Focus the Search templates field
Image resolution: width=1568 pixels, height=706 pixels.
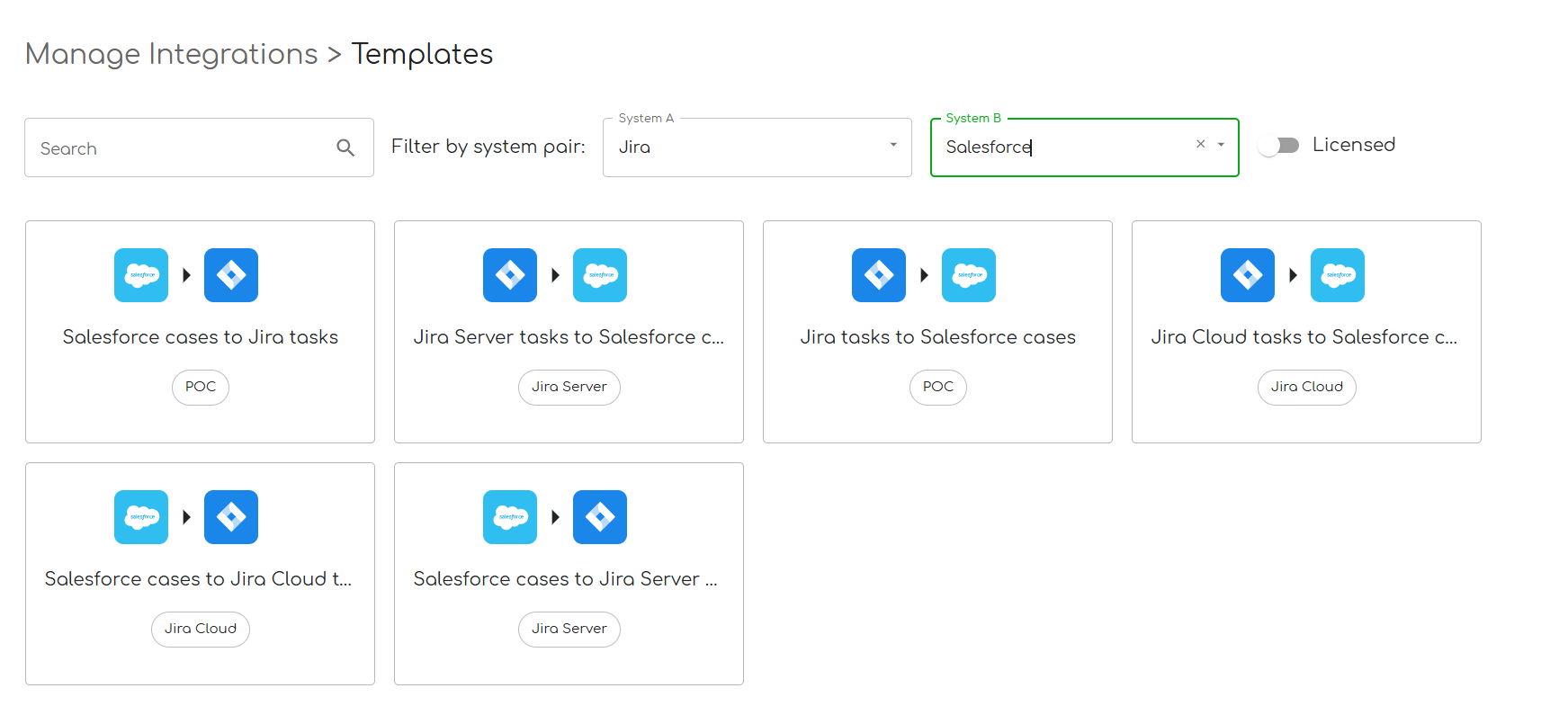(x=199, y=147)
